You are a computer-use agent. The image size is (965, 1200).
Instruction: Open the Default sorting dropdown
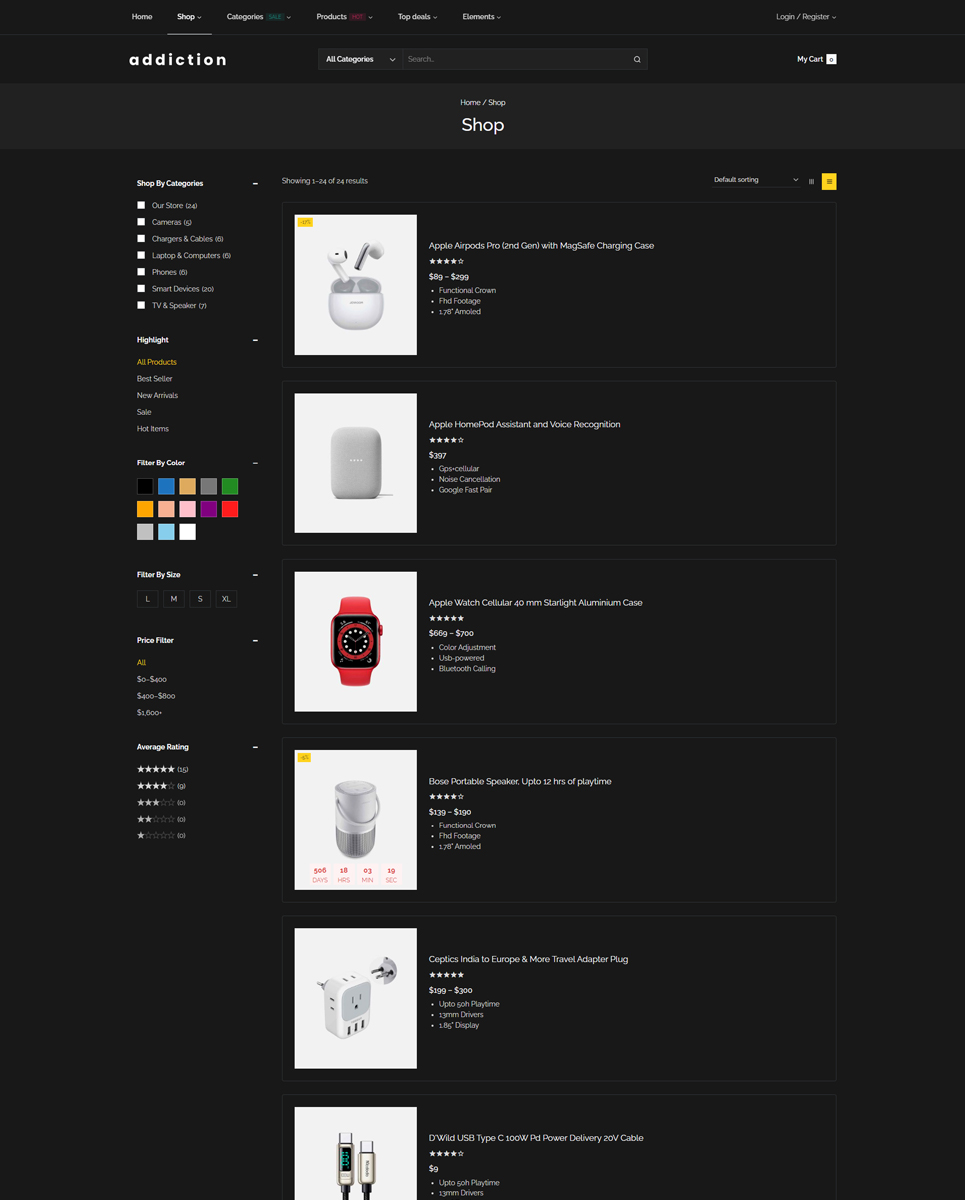756,180
